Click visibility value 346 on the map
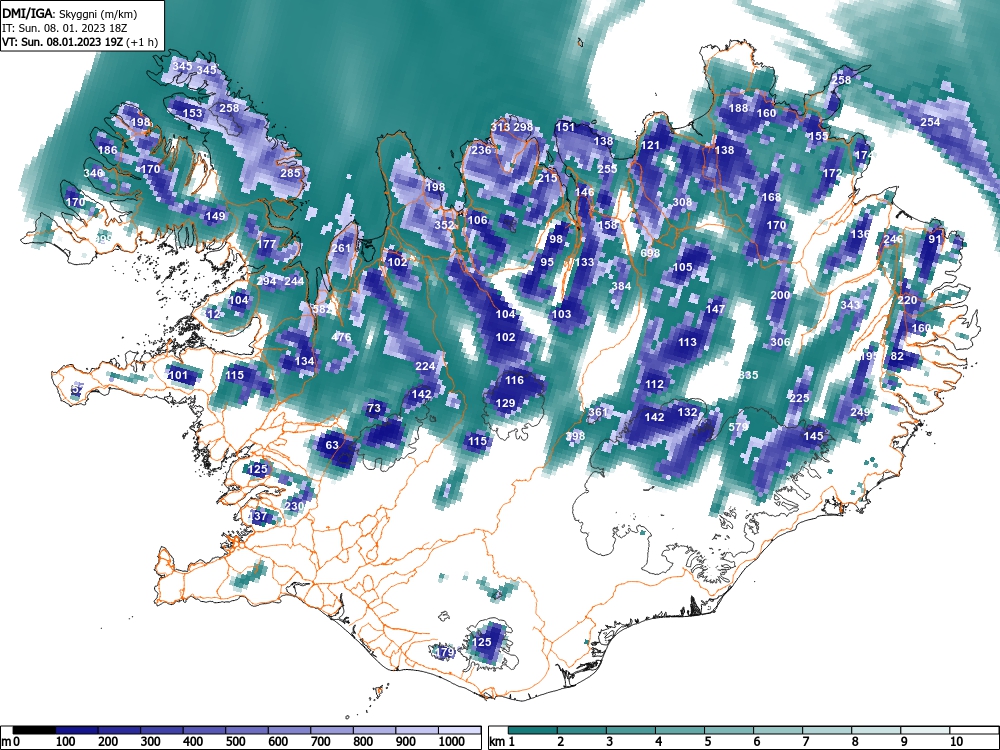This screenshot has width=1000, height=750. click(x=93, y=173)
